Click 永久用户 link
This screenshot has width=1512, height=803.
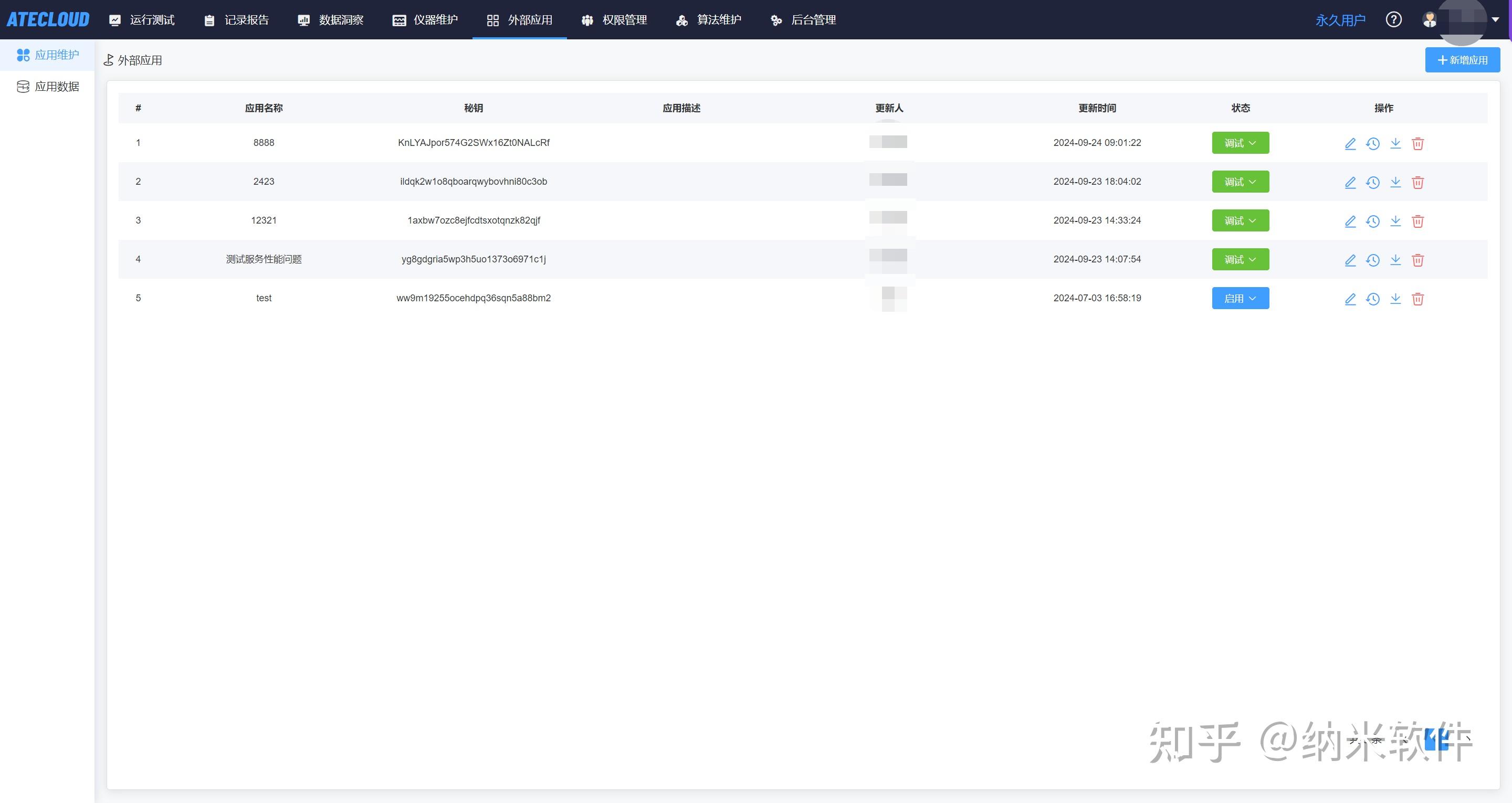(1340, 20)
